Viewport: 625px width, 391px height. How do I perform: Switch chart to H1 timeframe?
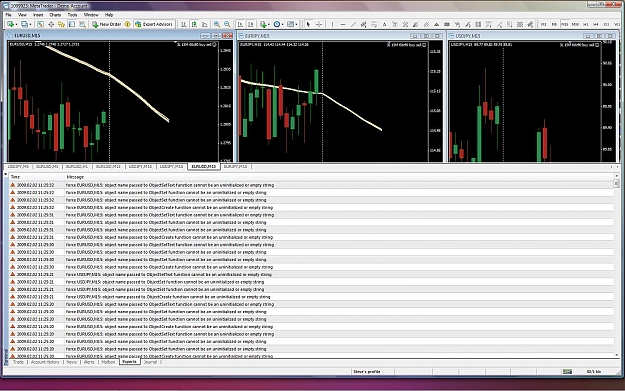tap(586, 24)
